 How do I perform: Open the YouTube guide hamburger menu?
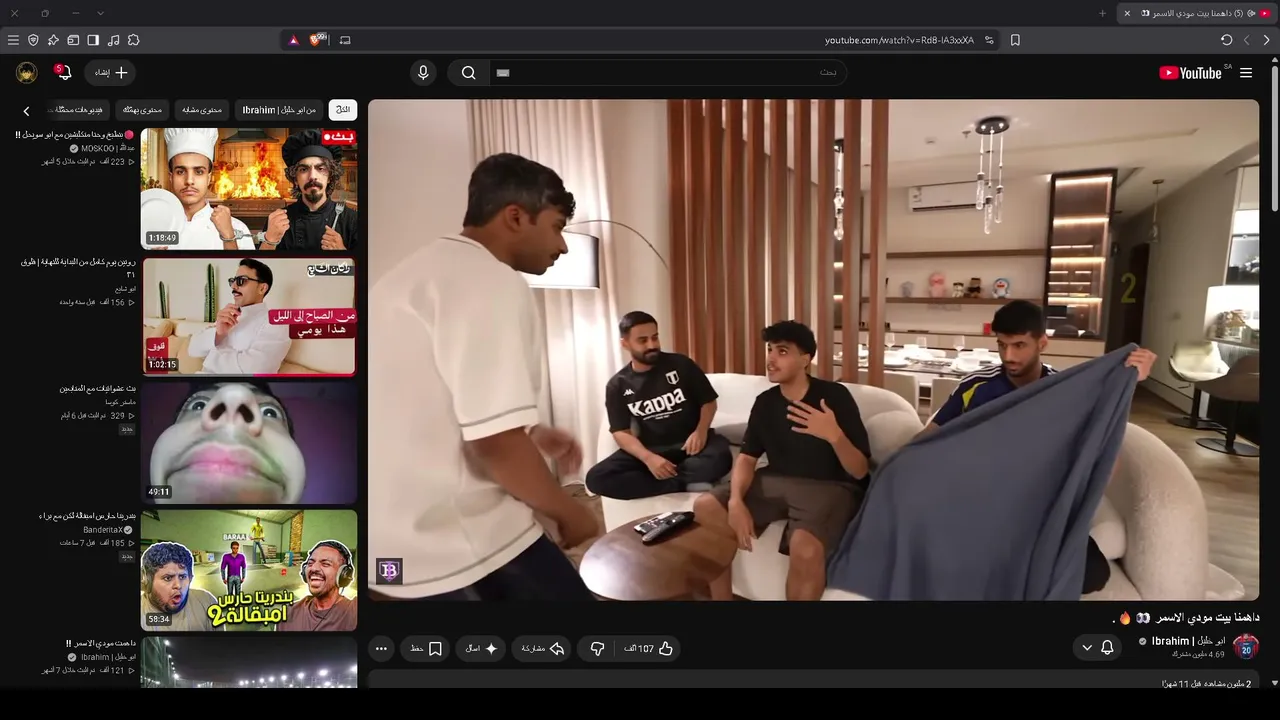pyautogui.click(x=1246, y=73)
